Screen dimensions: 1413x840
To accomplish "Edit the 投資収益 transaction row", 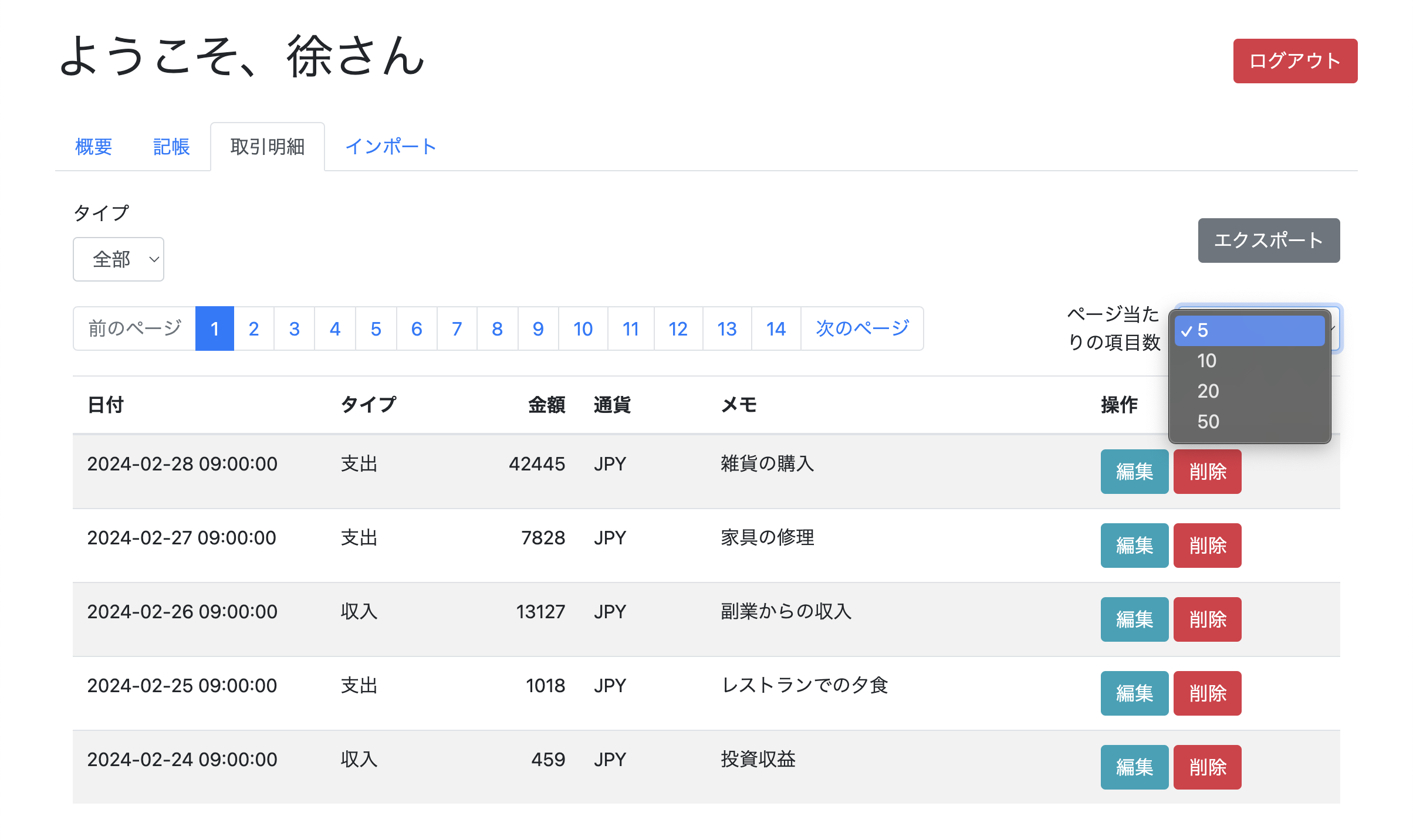I will click(x=1134, y=767).
